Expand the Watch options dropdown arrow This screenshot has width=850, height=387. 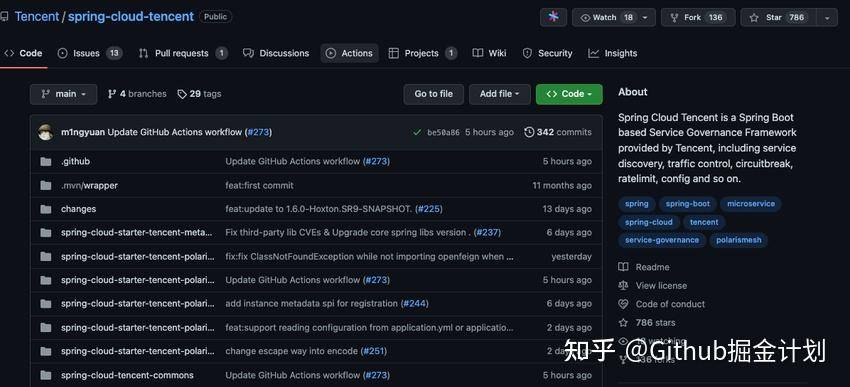(x=645, y=17)
